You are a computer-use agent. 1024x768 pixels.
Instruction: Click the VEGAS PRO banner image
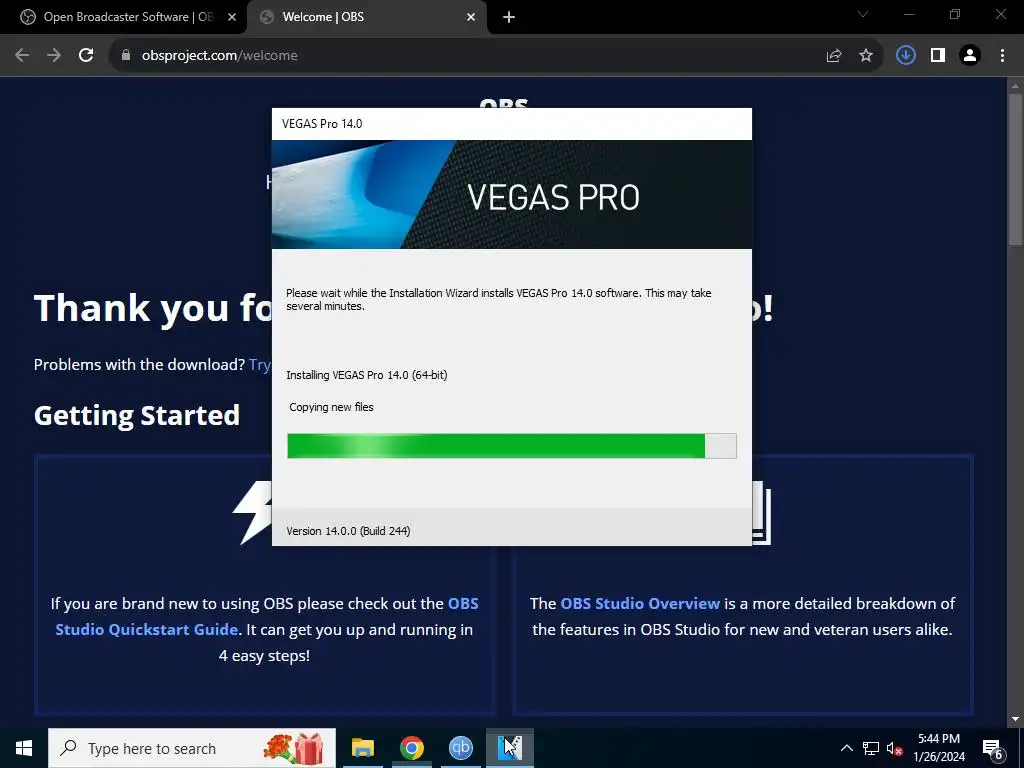tap(512, 195)
